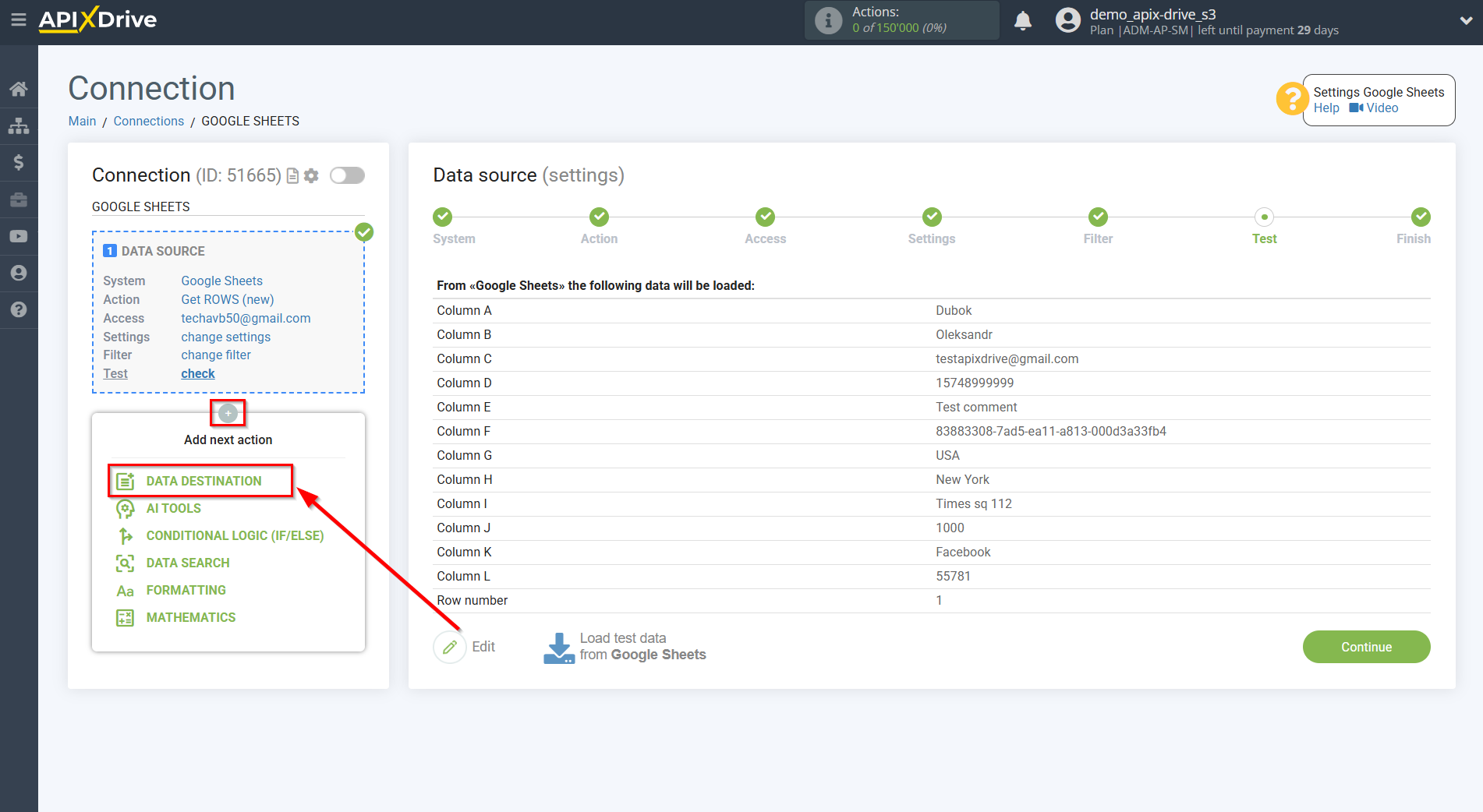
Task: Click the Edit label
Action: pos(483,647)
